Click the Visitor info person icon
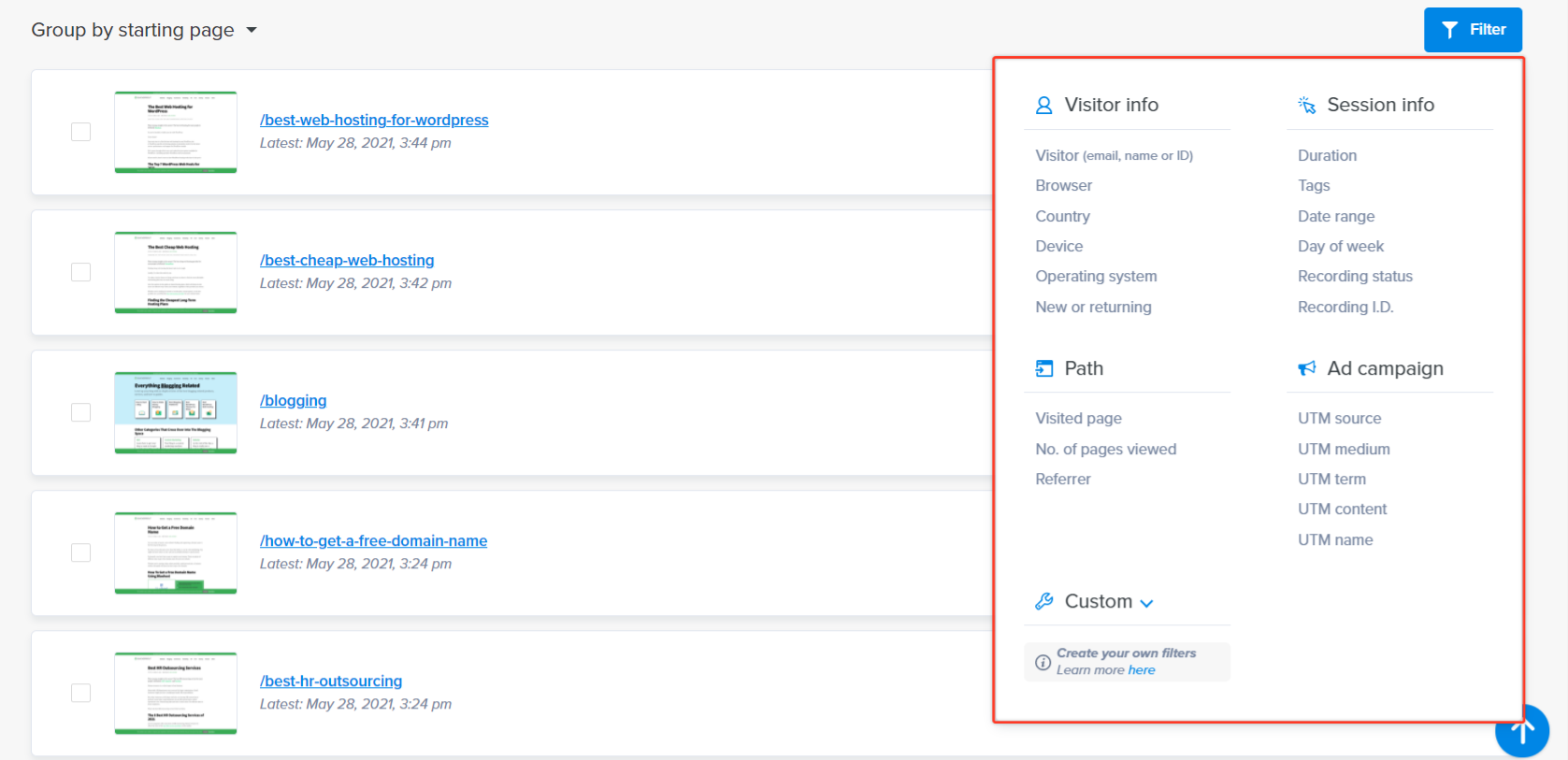Image resolution: width=1568 pixels, height=760 pixels. 1043,105
